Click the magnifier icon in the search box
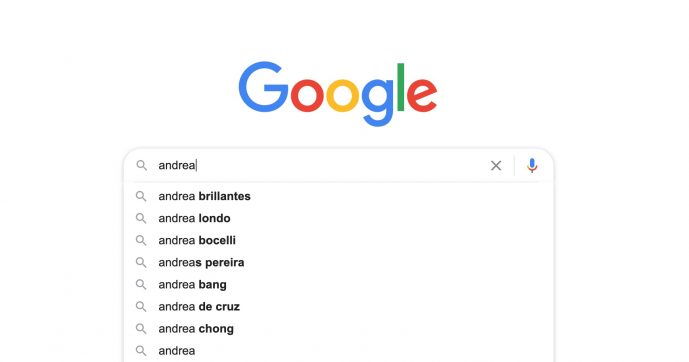 (141, 165)
